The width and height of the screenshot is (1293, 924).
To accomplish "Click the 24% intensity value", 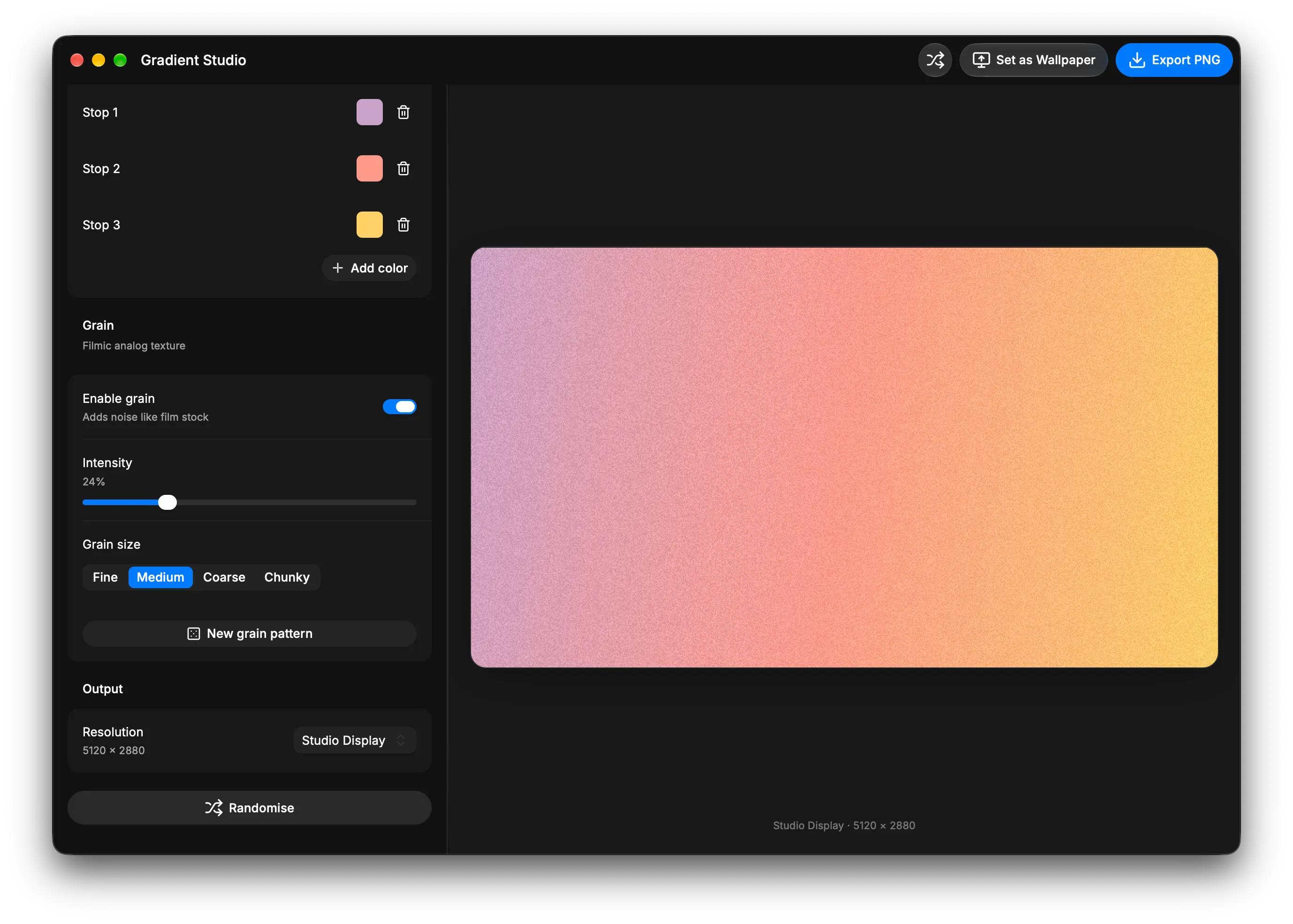I will point(94,482).
